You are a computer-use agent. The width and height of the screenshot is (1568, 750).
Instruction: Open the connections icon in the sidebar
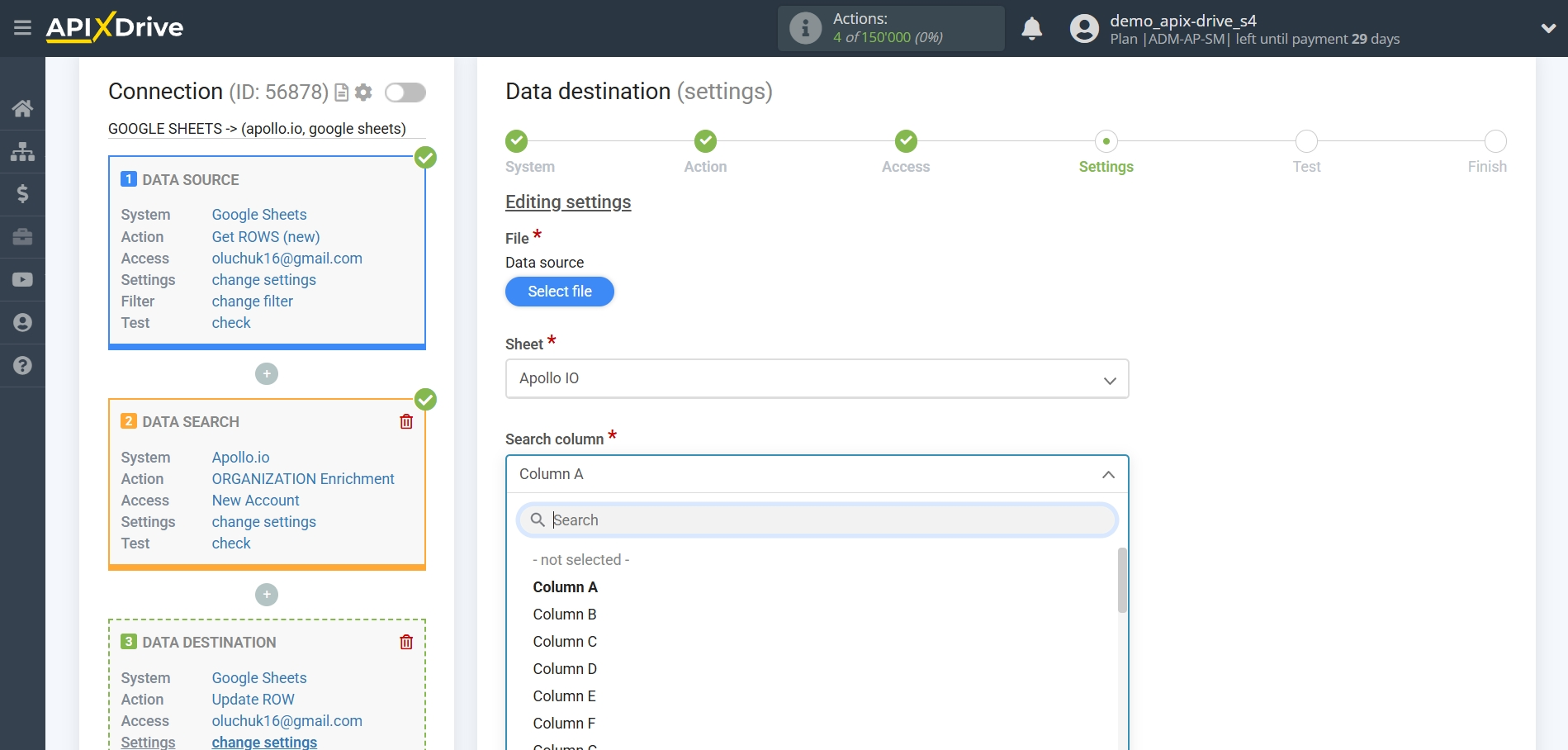click(x=22, y=151)
